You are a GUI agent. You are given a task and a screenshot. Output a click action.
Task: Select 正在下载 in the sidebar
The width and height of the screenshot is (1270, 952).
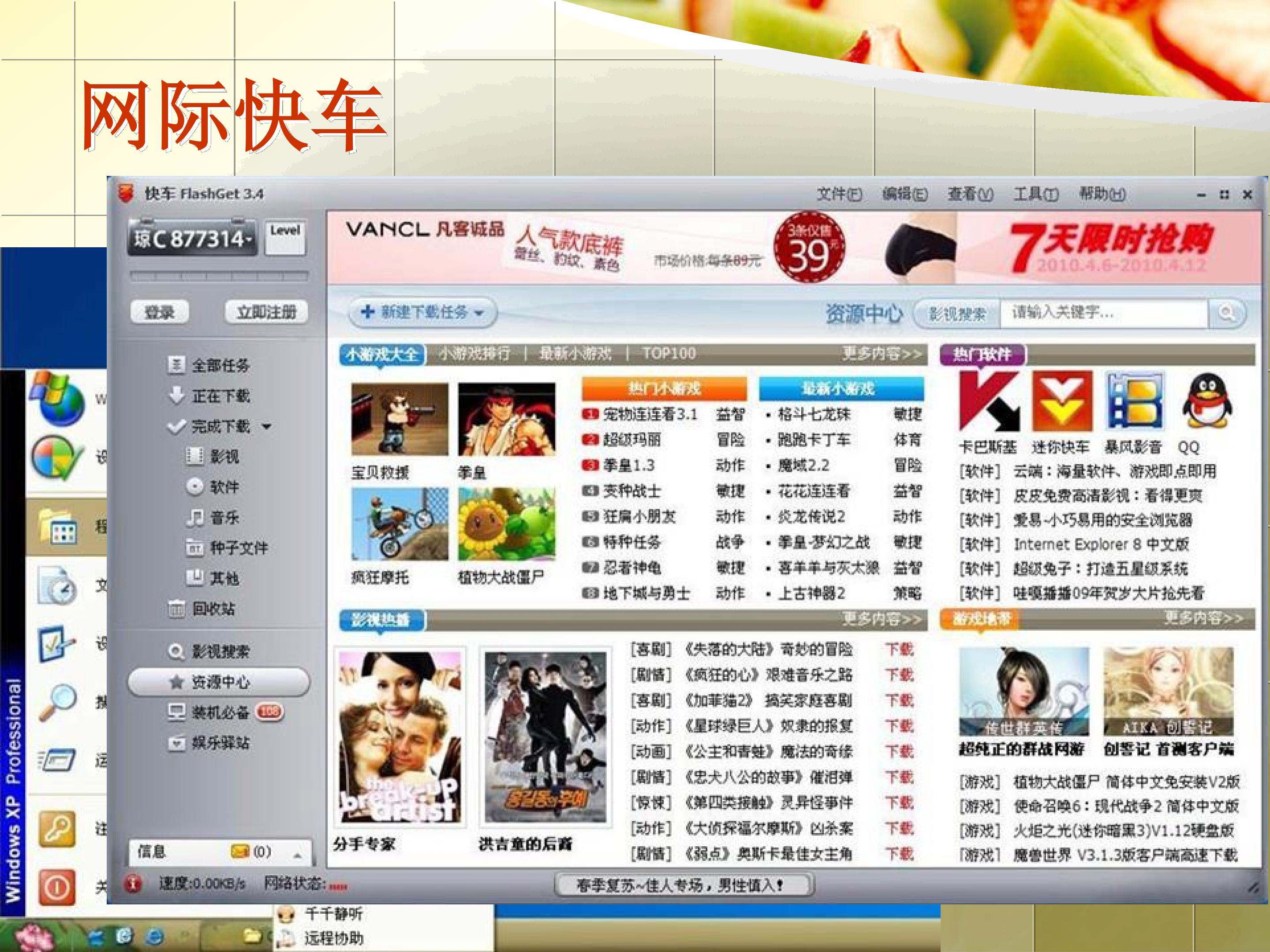coord(209,395)
